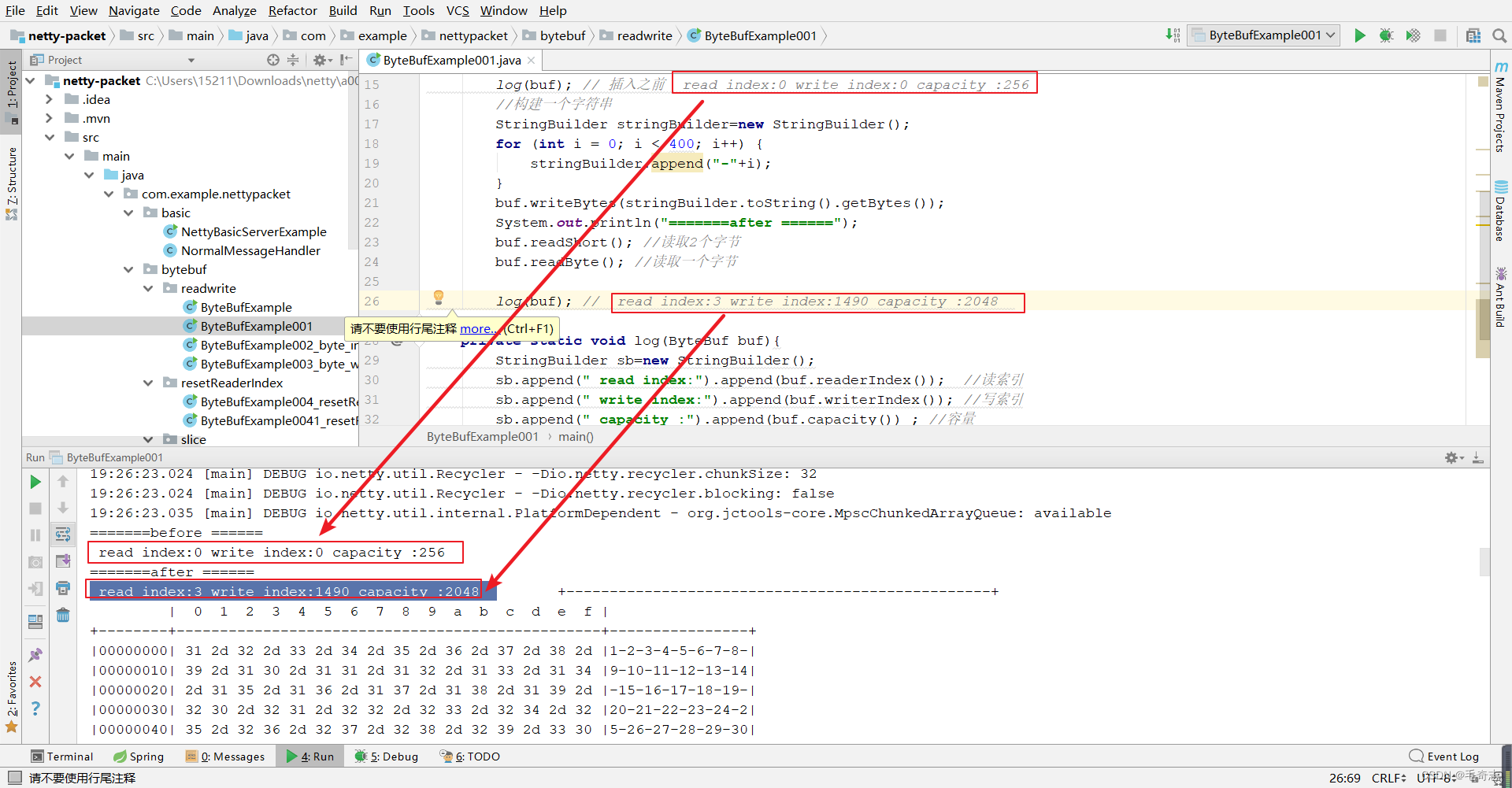Toggle scroll to end in console
Image resolution: width=1512 pixels, height=788 pixels.
[63, 561]
